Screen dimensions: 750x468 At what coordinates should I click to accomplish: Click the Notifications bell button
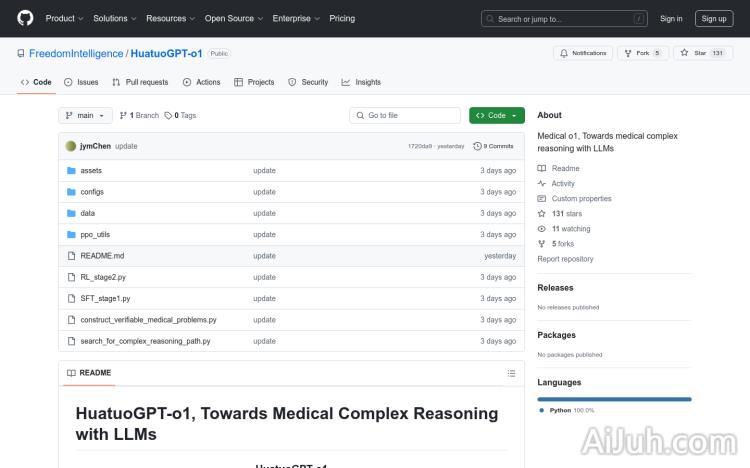point(583,53)
